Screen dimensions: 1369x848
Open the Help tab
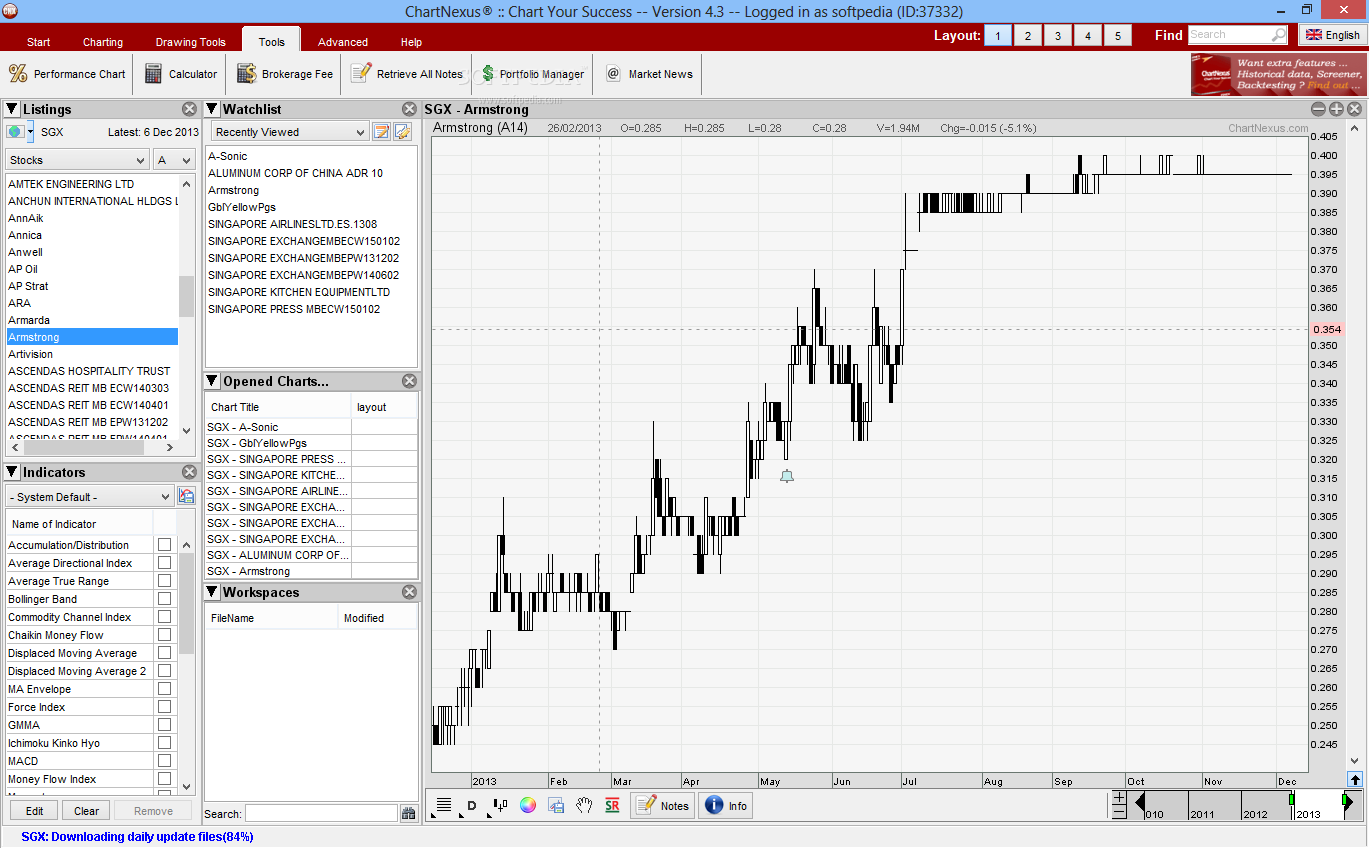click(411, 42)
